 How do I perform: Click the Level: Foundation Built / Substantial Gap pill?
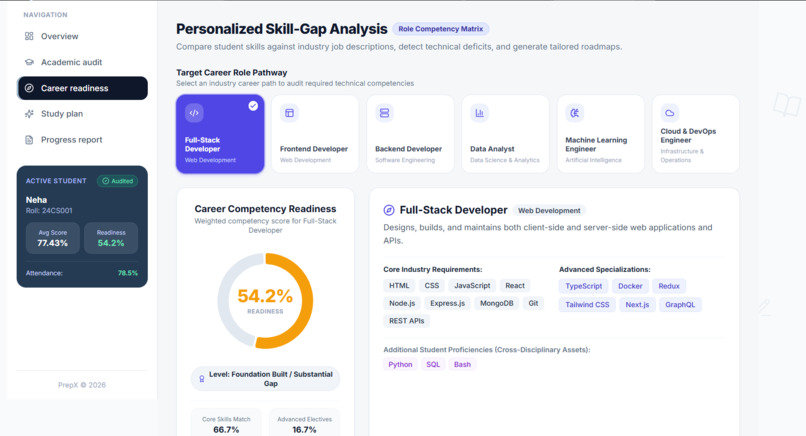click(265, 379)
